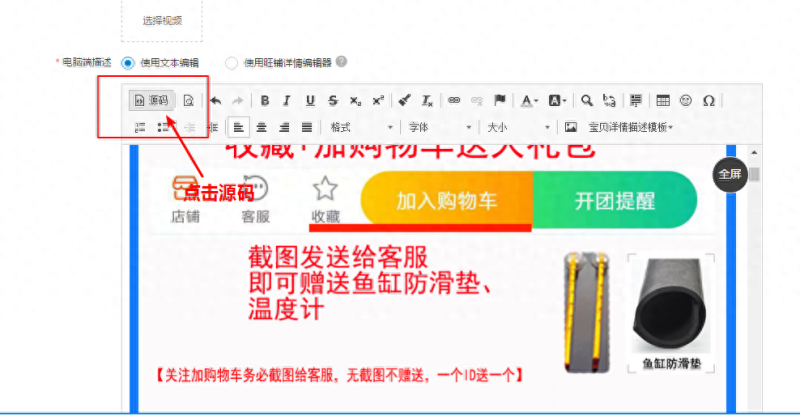The height and width of the screenshot is (416, 800).
Task: Click the remove format icon
Action: (x=427, y=101)
